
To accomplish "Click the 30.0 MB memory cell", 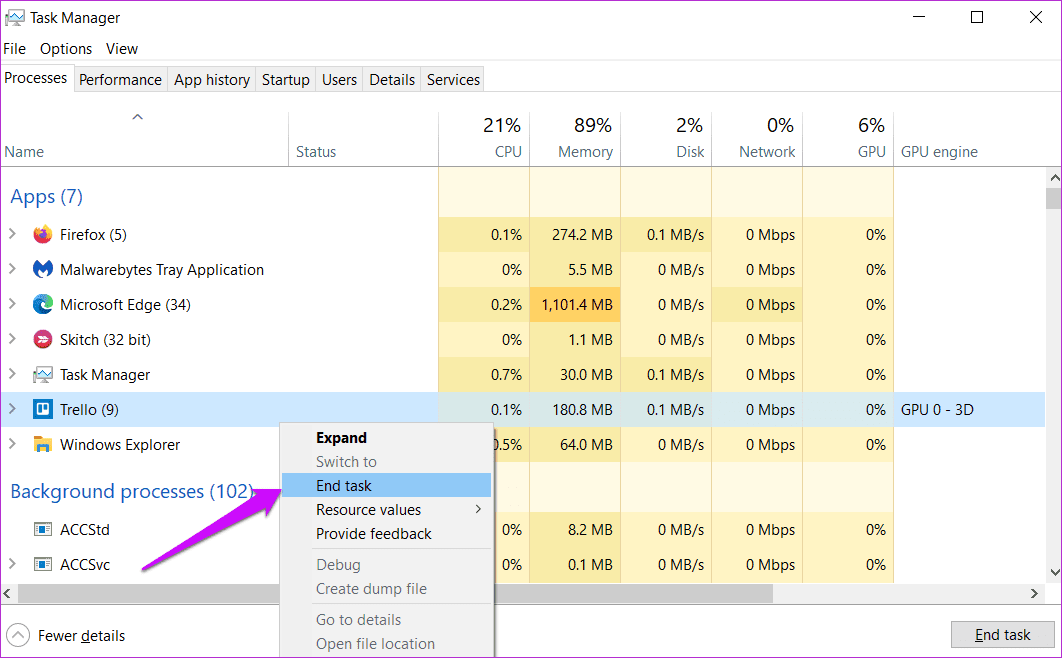I will (x=575, y=374).
